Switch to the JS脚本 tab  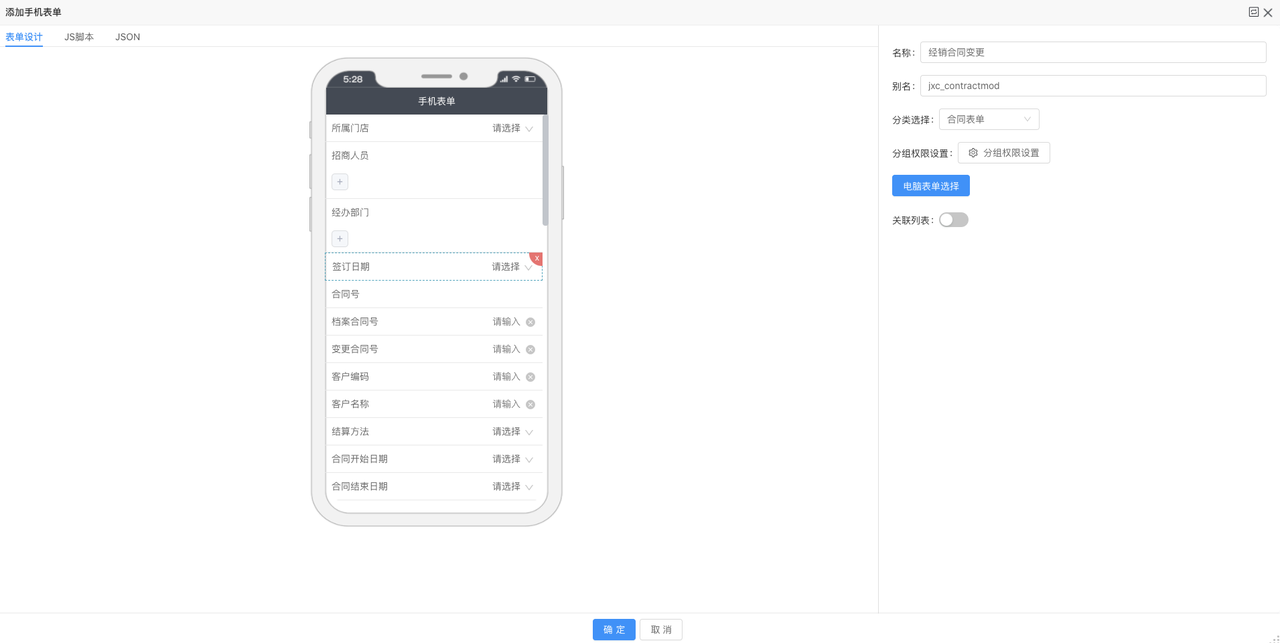click(x=79, y=37)
